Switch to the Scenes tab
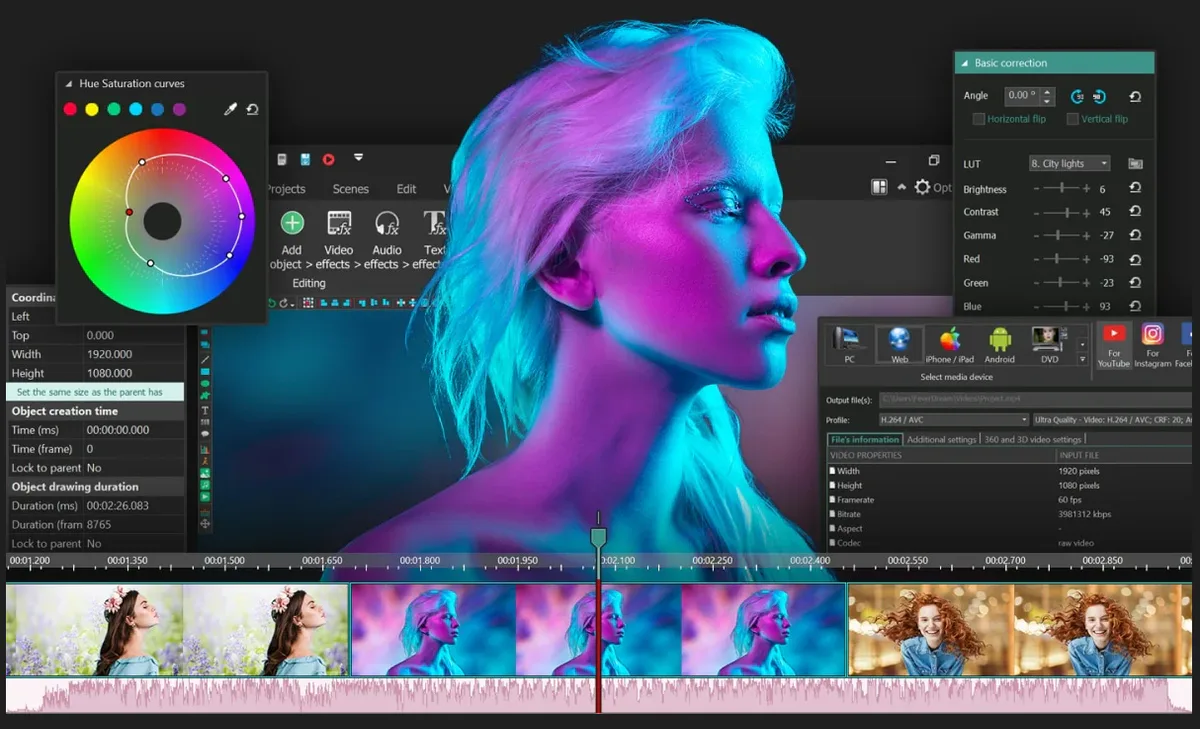This screenshot has width=1200, height=729. [351, 188]
